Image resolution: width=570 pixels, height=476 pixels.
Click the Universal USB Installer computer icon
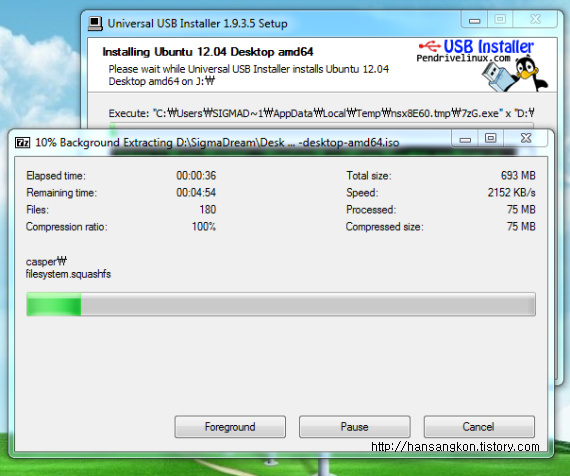[x=95, y=24]
